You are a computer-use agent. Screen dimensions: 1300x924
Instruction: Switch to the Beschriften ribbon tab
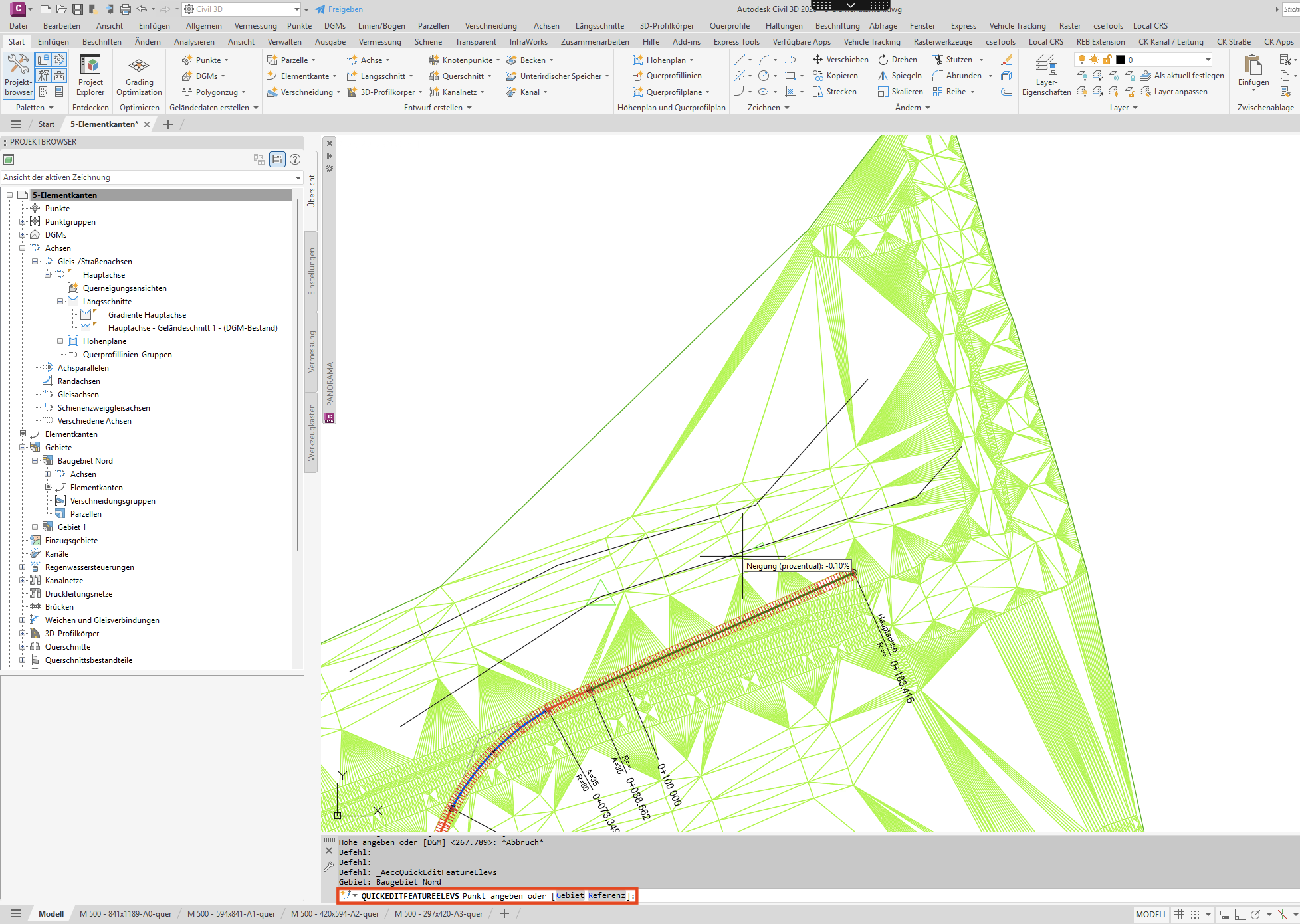pyautogui.click(x=102, y=42)
